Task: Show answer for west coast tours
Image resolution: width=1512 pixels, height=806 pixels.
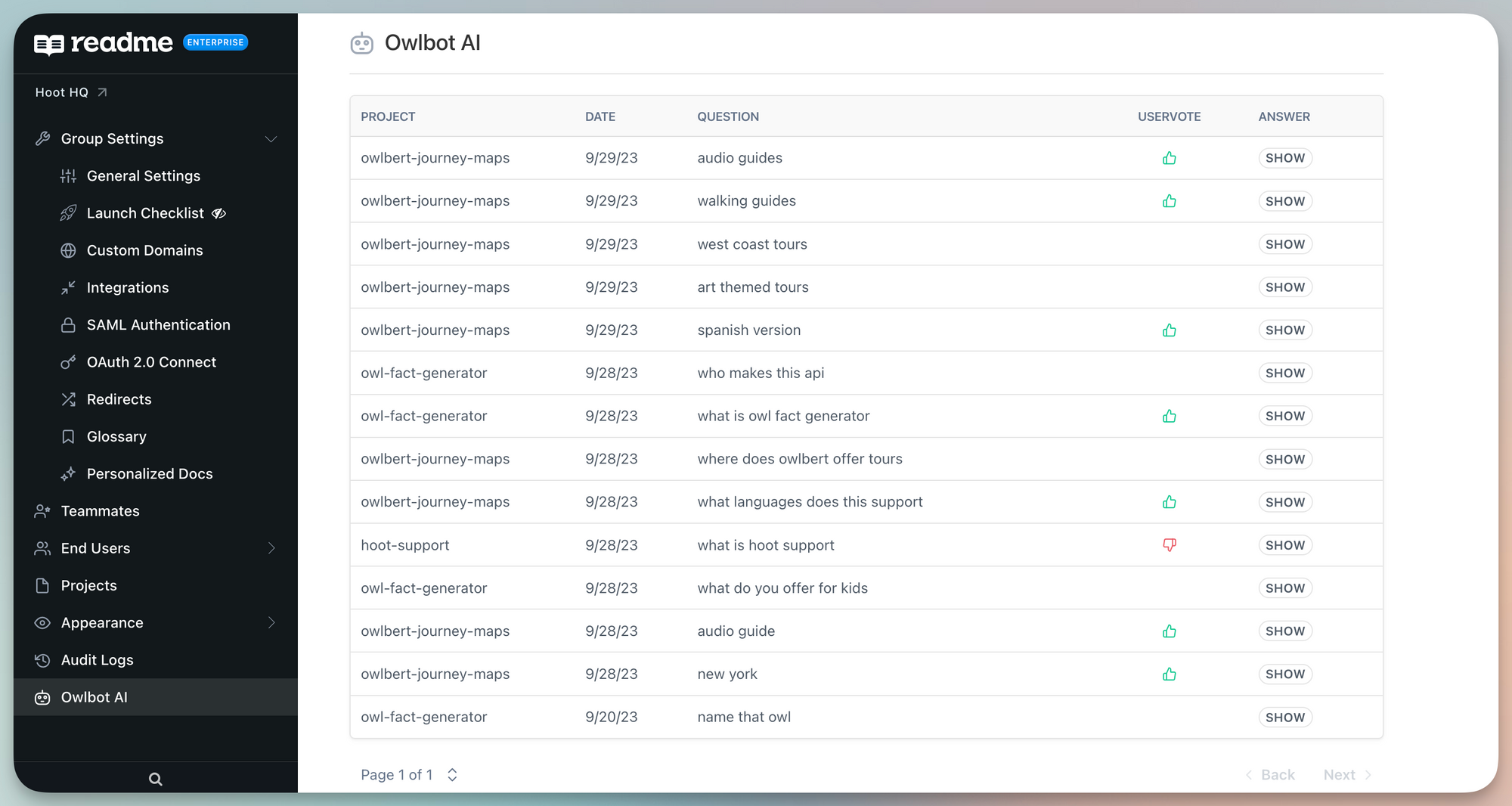Action: pos(1285,244)
